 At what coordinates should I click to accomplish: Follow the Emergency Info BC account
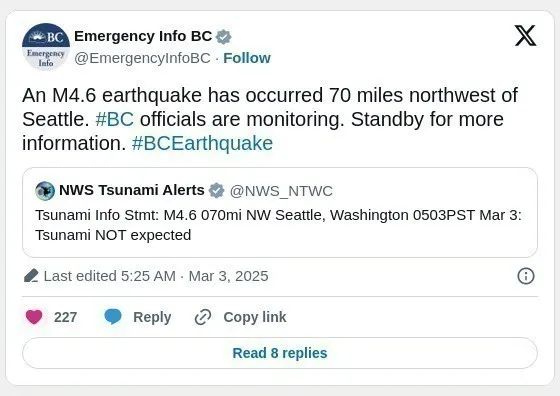[x=247, y=58]
